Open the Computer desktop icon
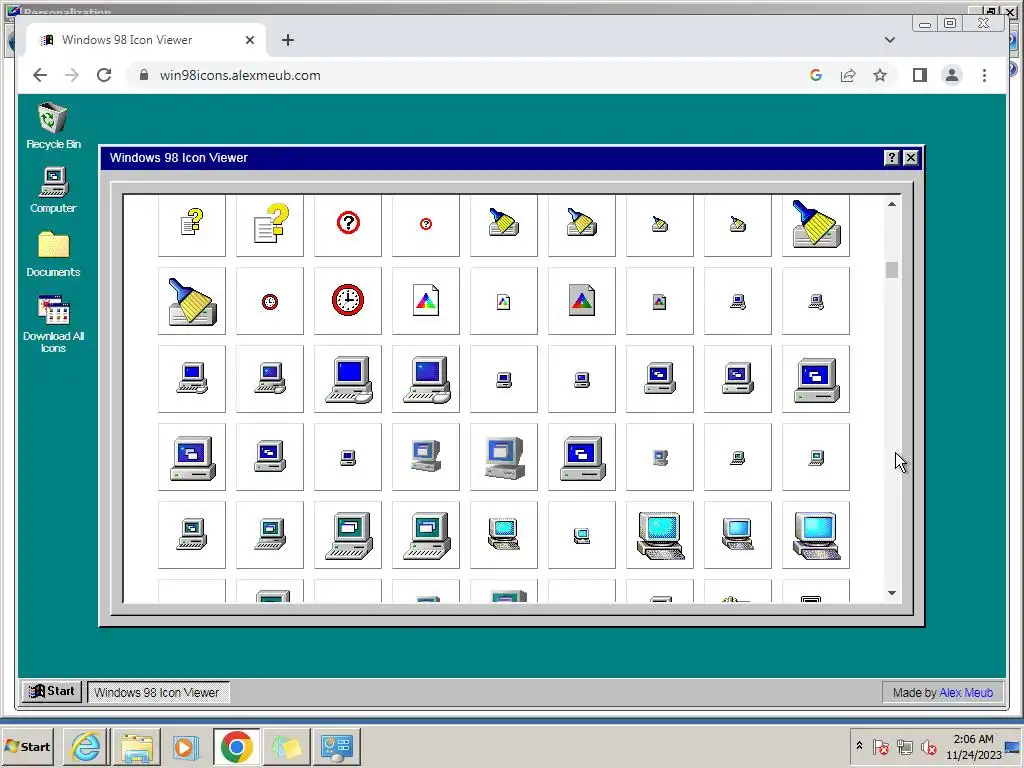This screenshot has width=1024, height=768. (53, 190)
